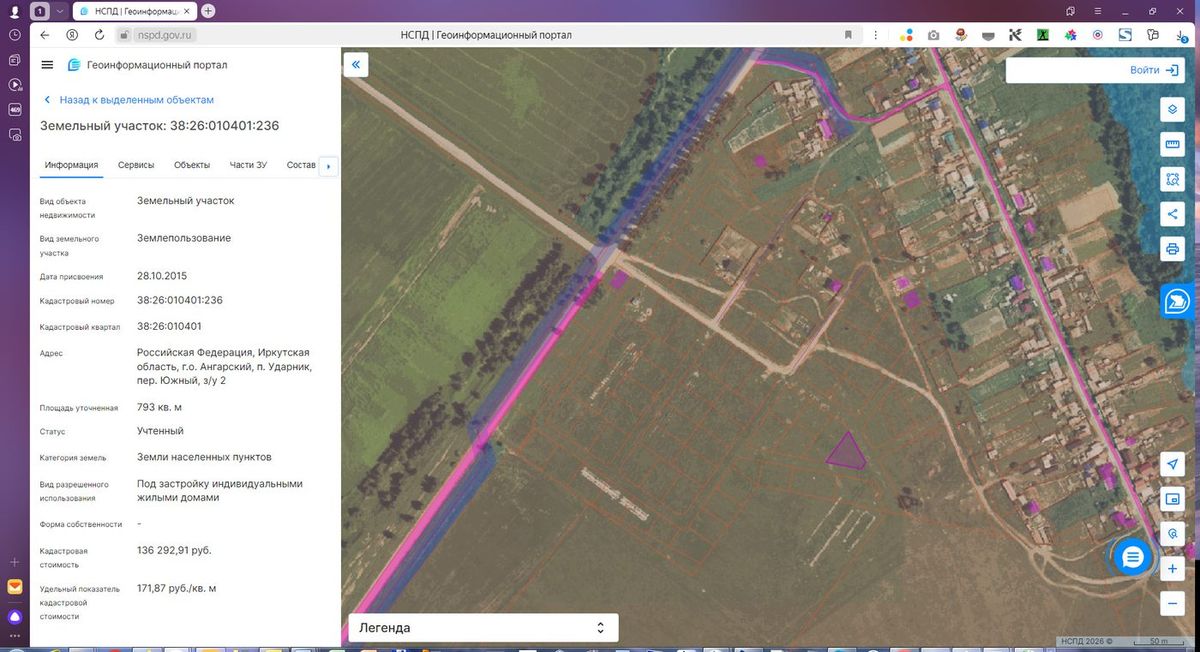
Task: Locate my position with the navigation arrow
Action: point(1173,464)
